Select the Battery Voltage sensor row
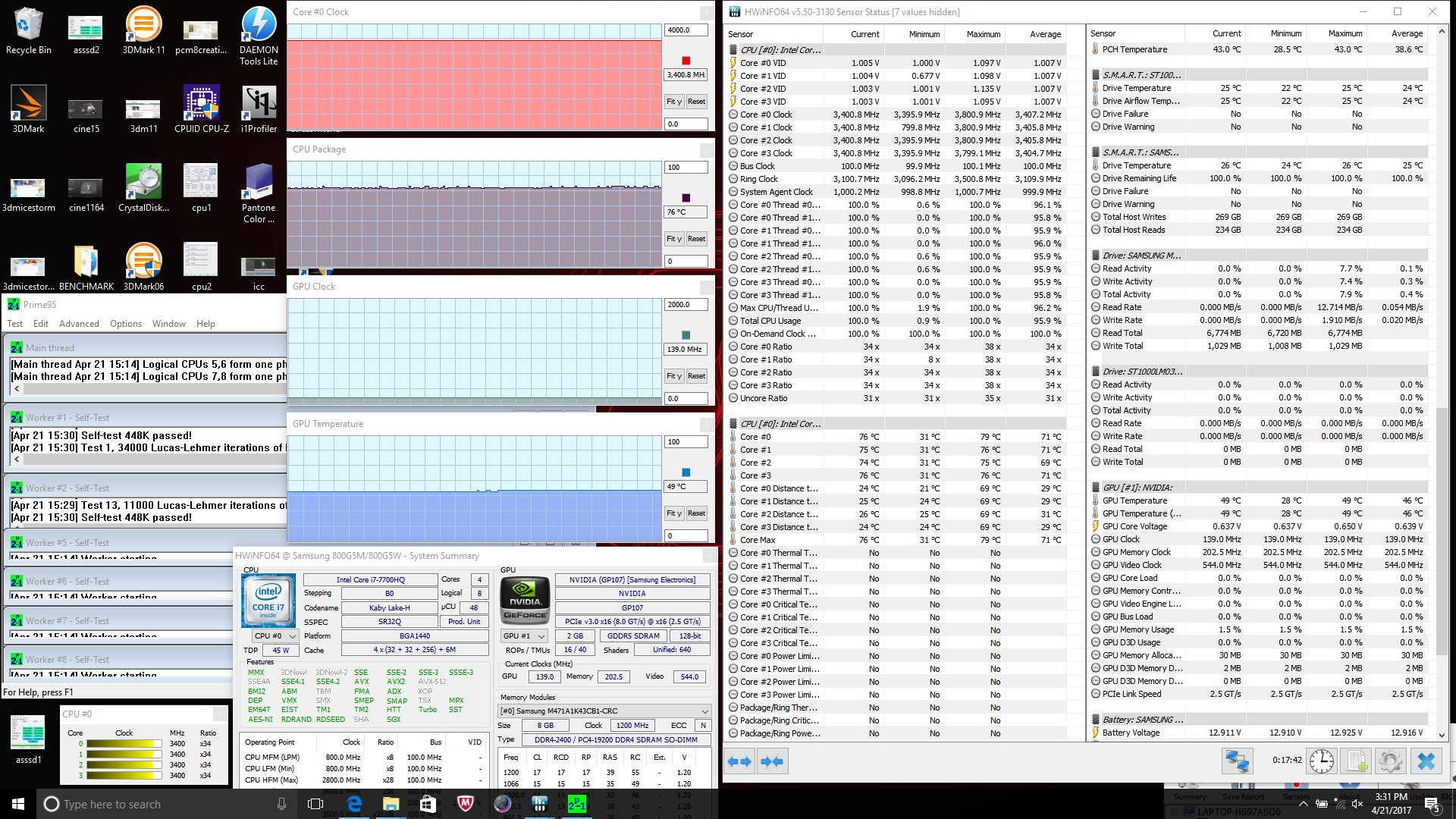The width and height of the screenshot is (1456, 819). pyautogui.click(x=1258, y=733)
